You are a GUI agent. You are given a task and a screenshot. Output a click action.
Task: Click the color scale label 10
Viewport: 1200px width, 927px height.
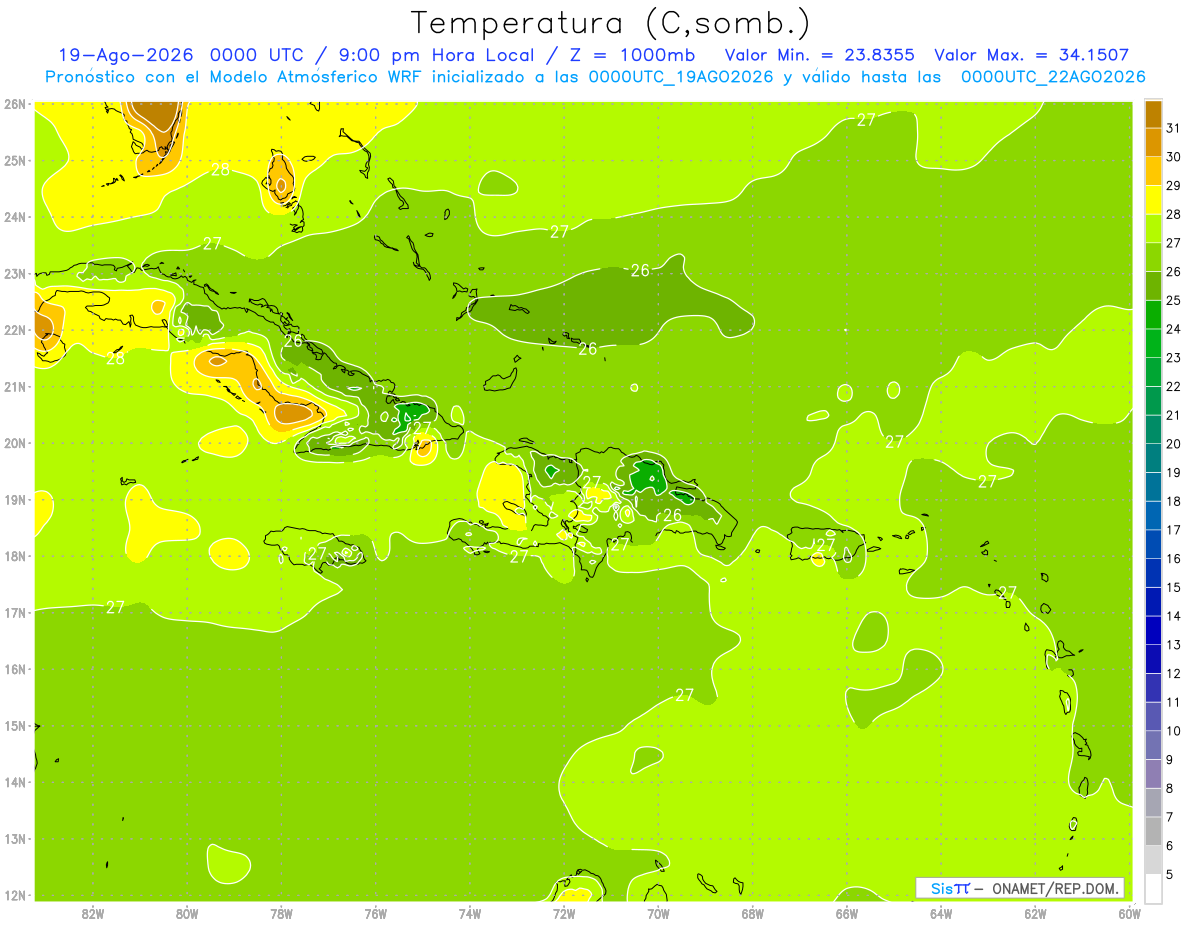(x=1174, y=731)
